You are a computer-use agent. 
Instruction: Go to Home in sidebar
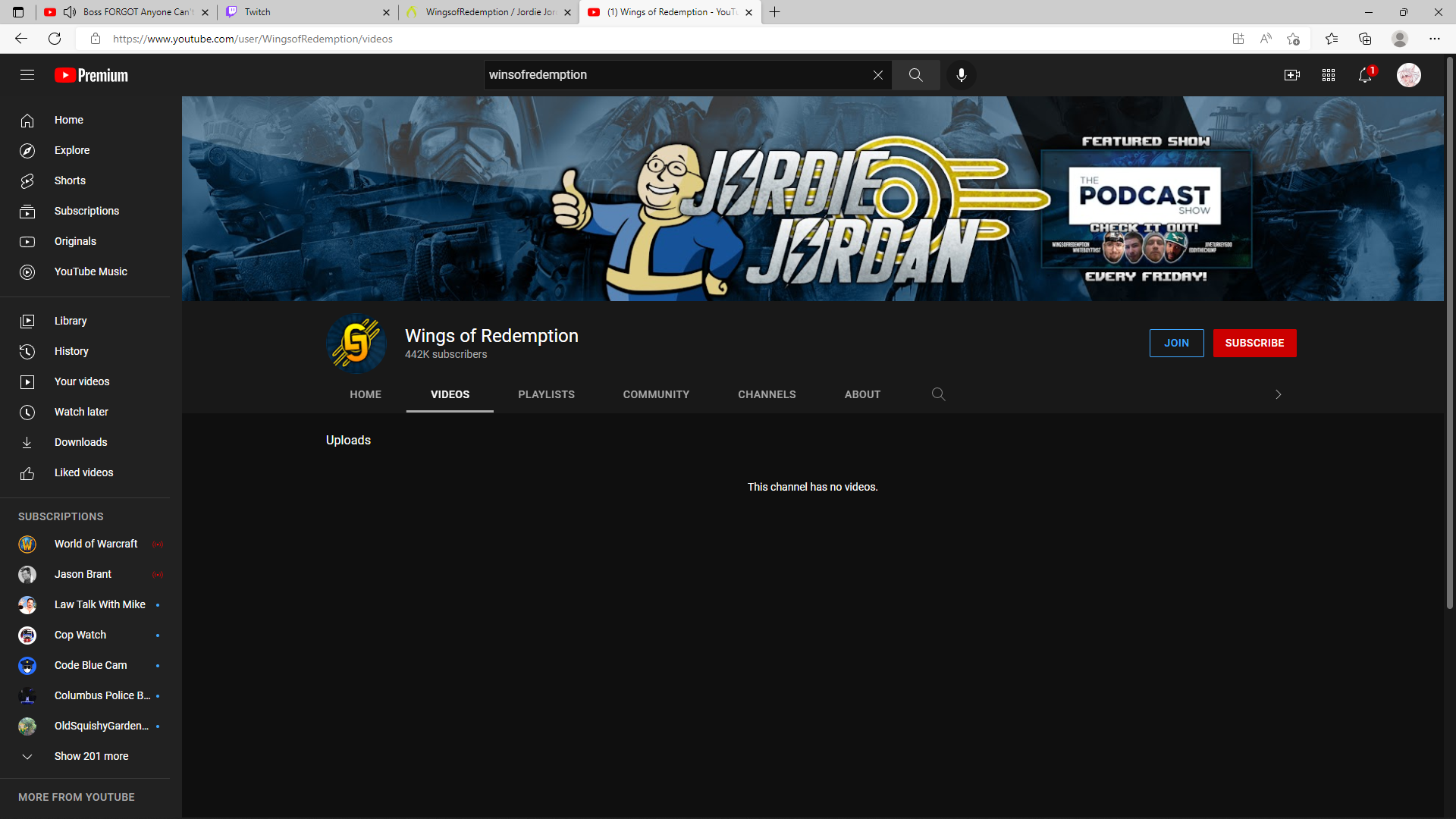[x=85, y=120]
